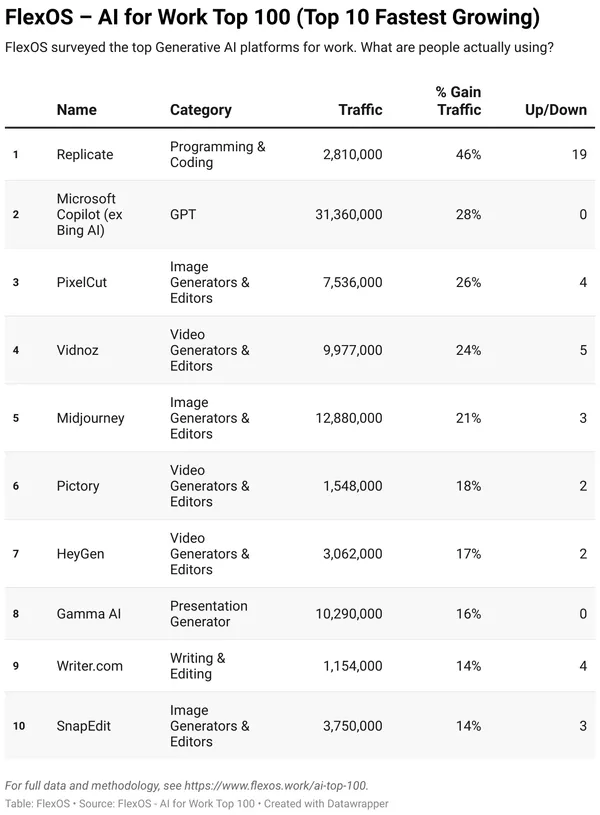Select the PixelCut entry

point(82,283)
